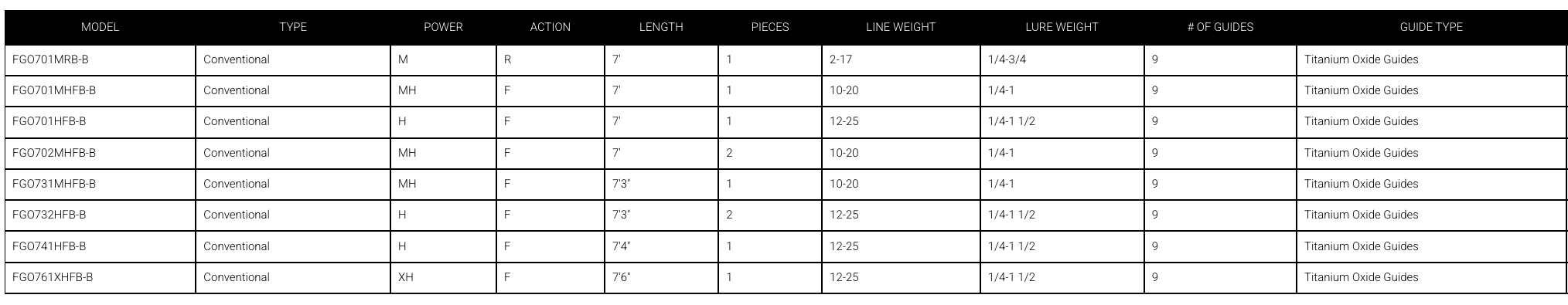1568x305 pixels.
Task: Click the LINE WEIGHT column header
Action: [901, 27]
